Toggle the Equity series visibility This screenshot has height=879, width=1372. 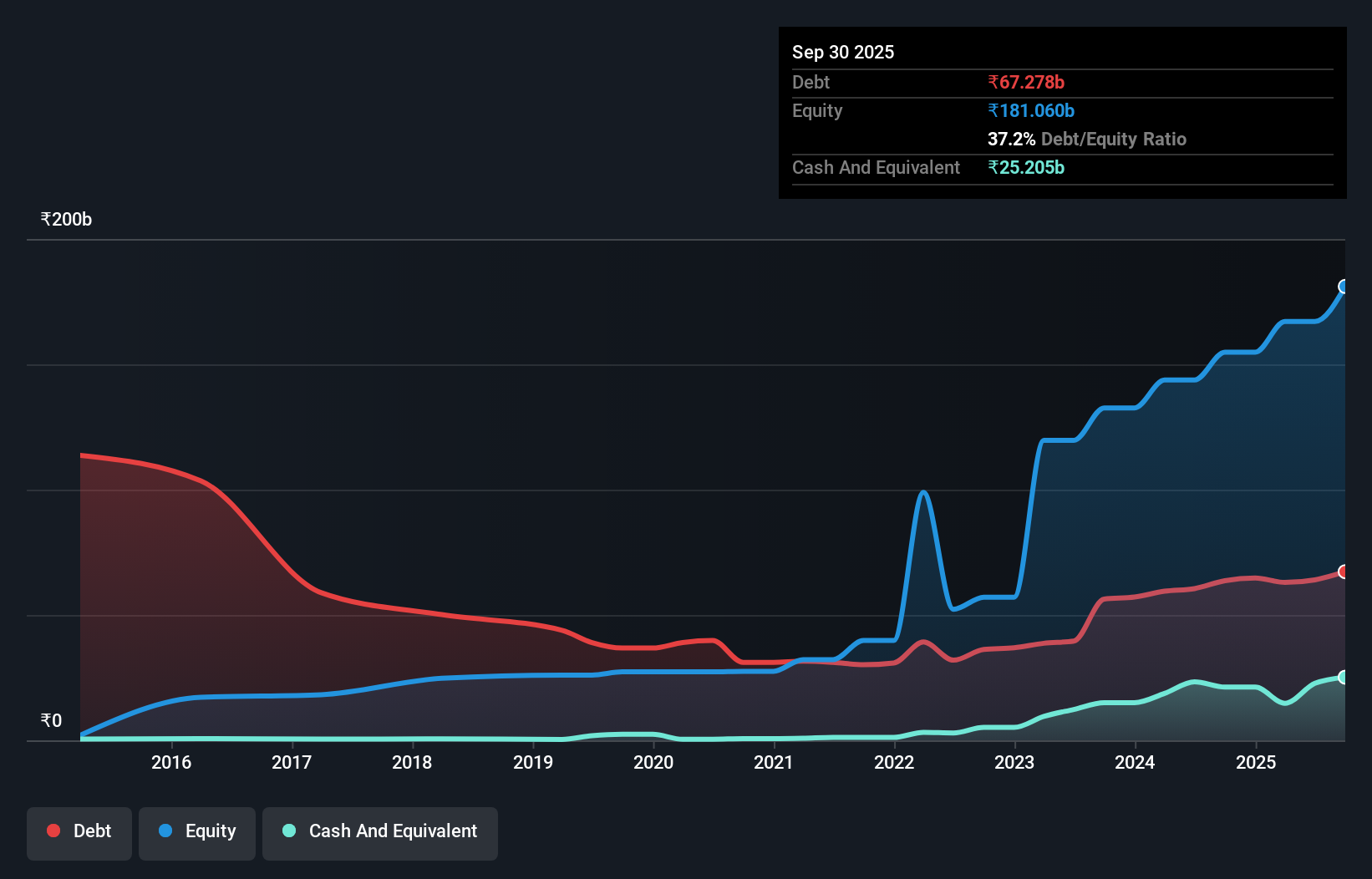coord(196,831)
